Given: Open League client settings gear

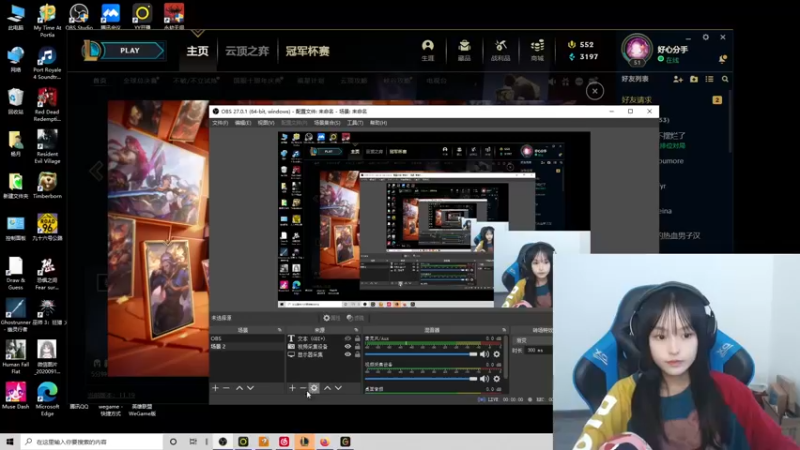Looking at the screenshot, I should pyautogui.click(x=706, y=37).
